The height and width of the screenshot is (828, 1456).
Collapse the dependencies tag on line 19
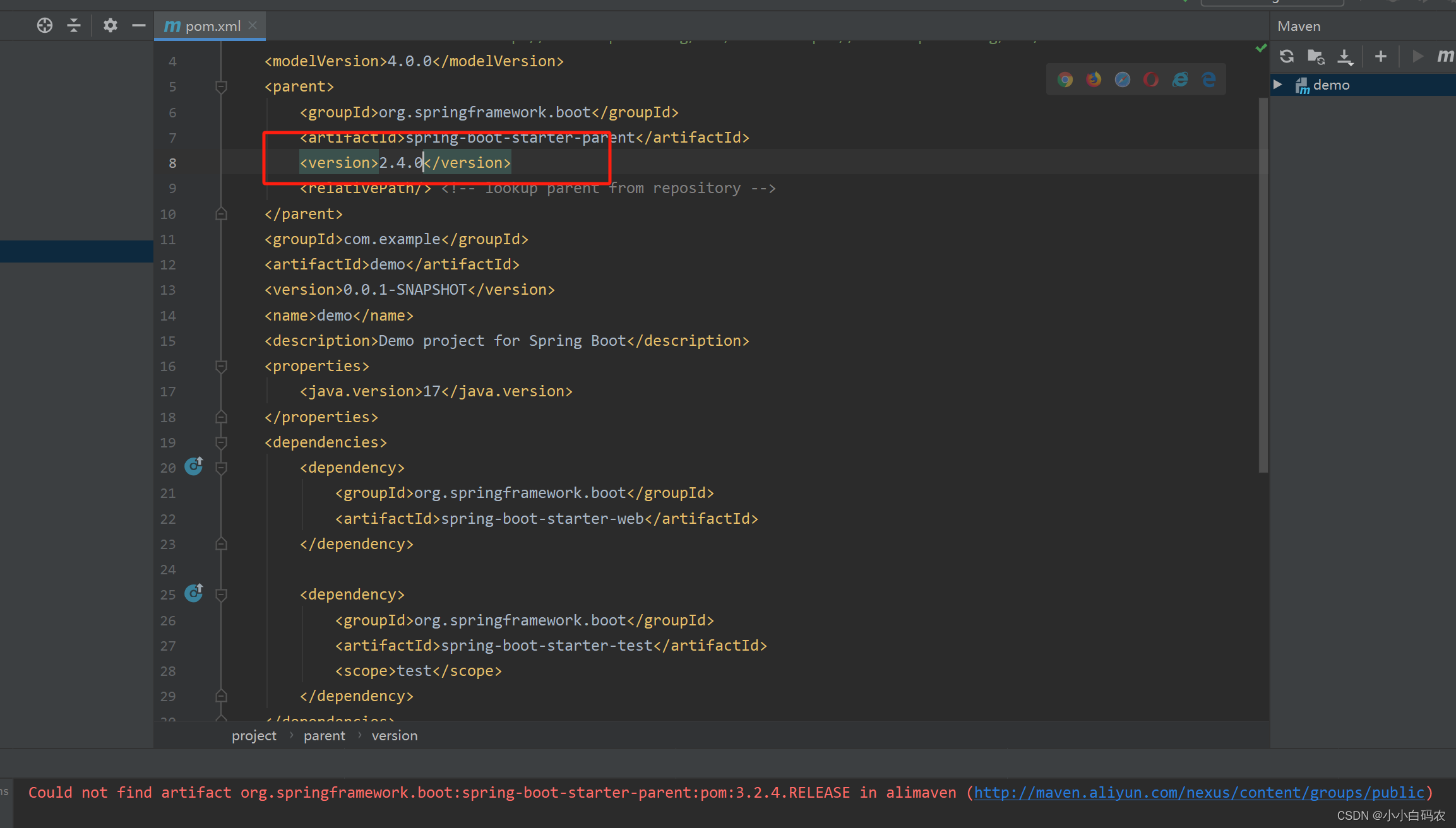[221, 442]
